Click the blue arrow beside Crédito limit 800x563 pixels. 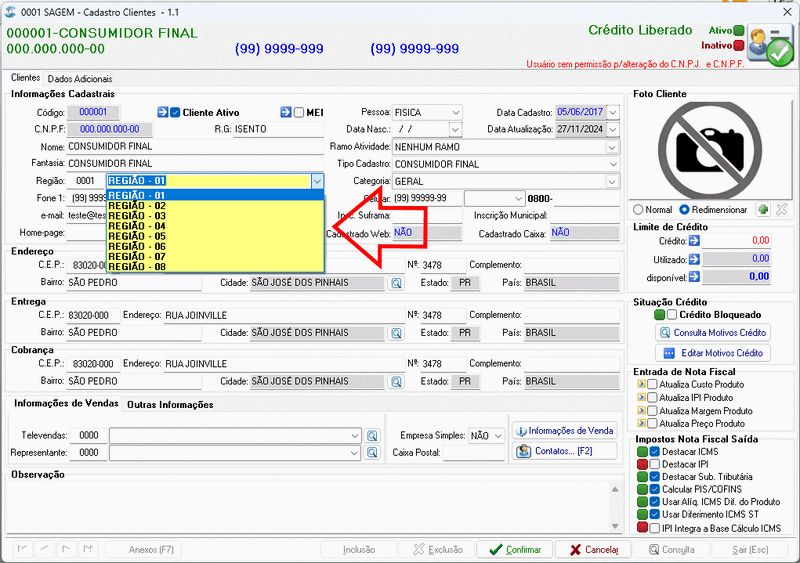[694, 240]
